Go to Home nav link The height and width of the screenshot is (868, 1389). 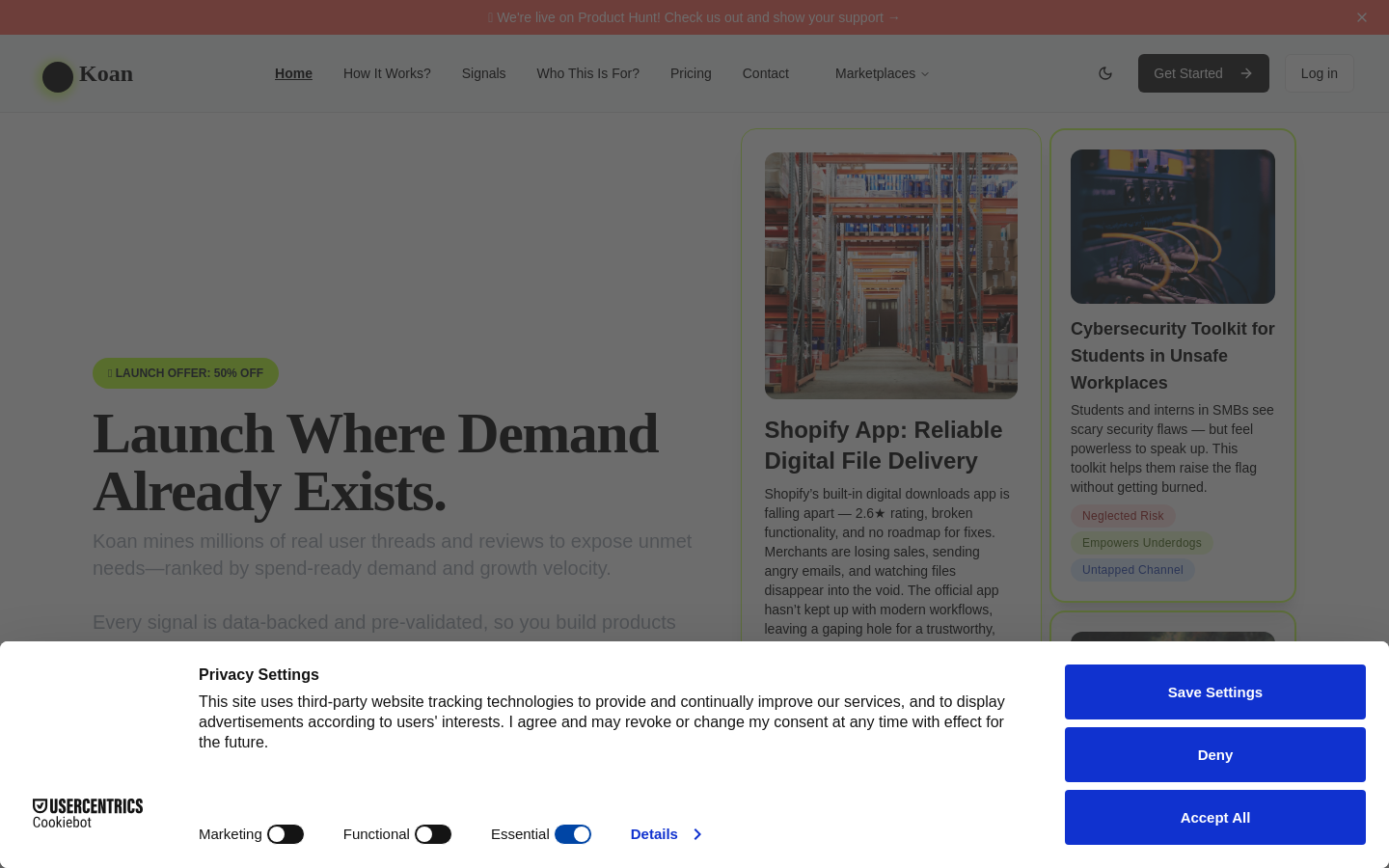click(x=293, y=73)
